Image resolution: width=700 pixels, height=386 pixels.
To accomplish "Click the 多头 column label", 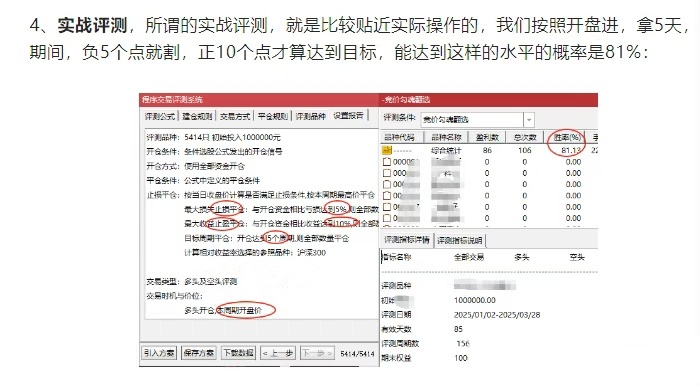I will [x=521, y=257].
